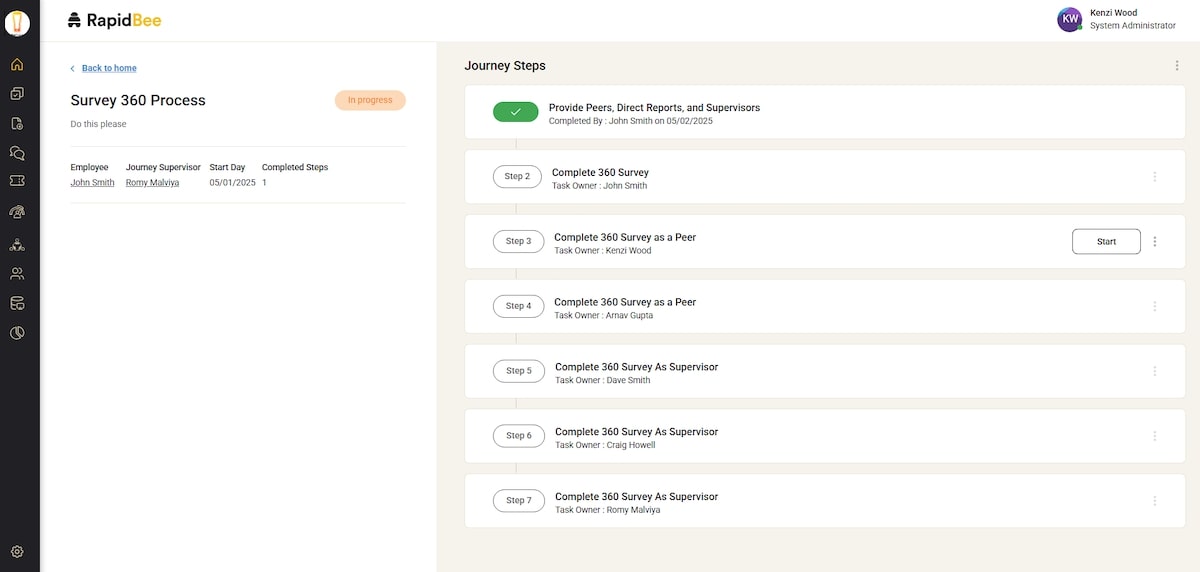Click 'Task Owner : Arnav Gupta' text
This screenshot has height=572, width=1200.
(604, 316)
